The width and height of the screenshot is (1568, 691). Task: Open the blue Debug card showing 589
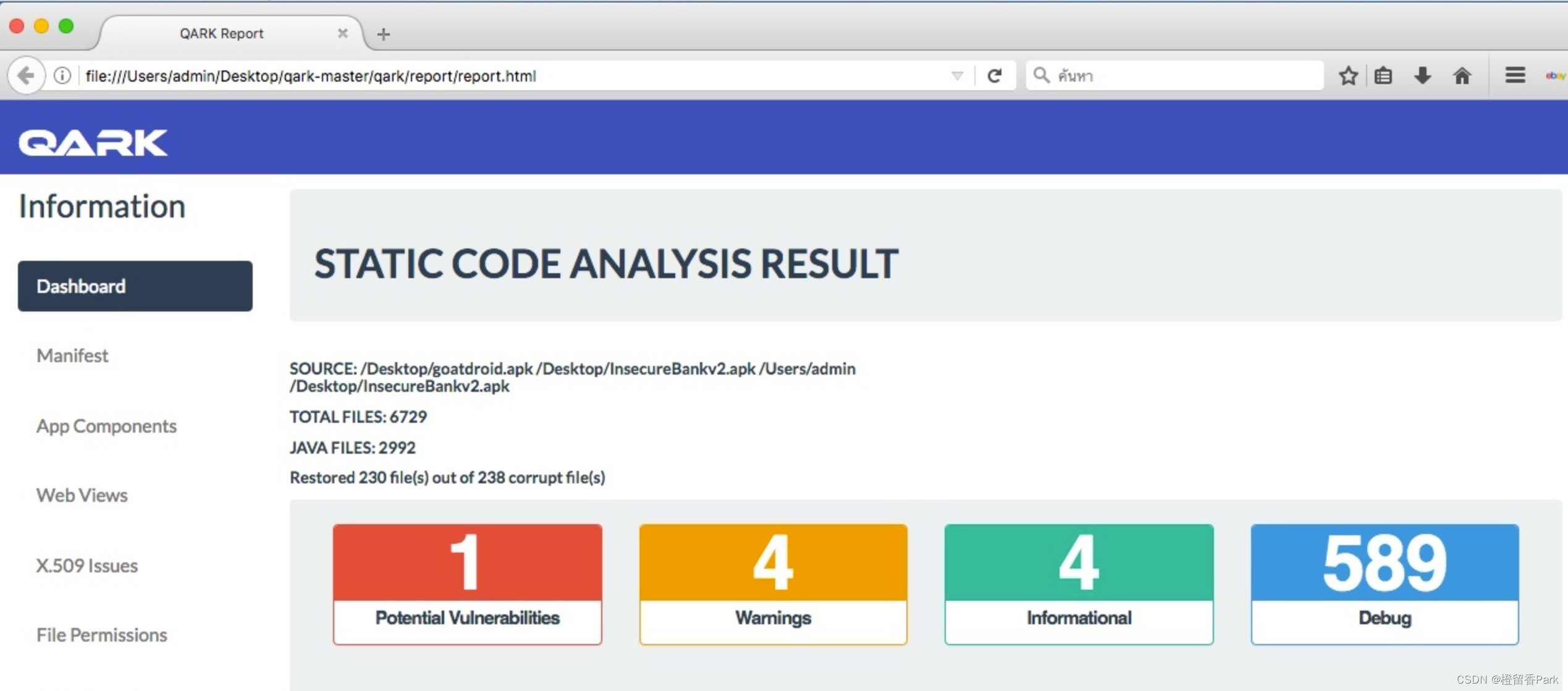tap(1385, 584)
